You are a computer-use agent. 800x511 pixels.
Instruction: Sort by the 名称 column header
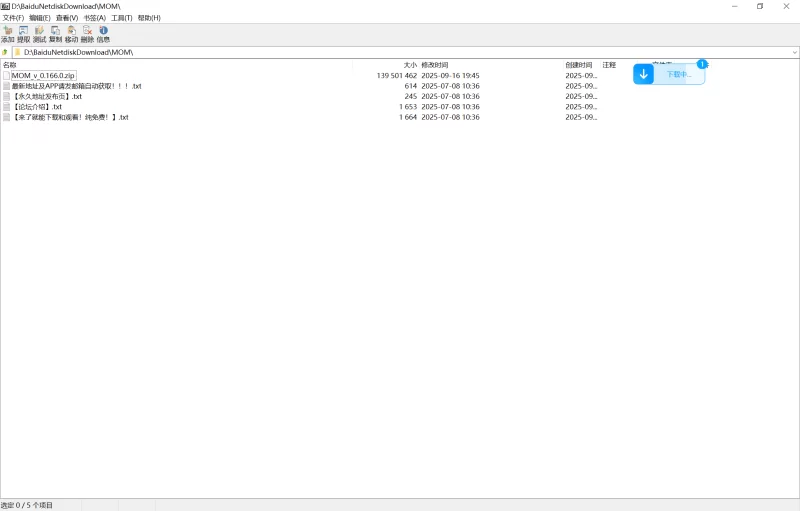pos(10,65)
